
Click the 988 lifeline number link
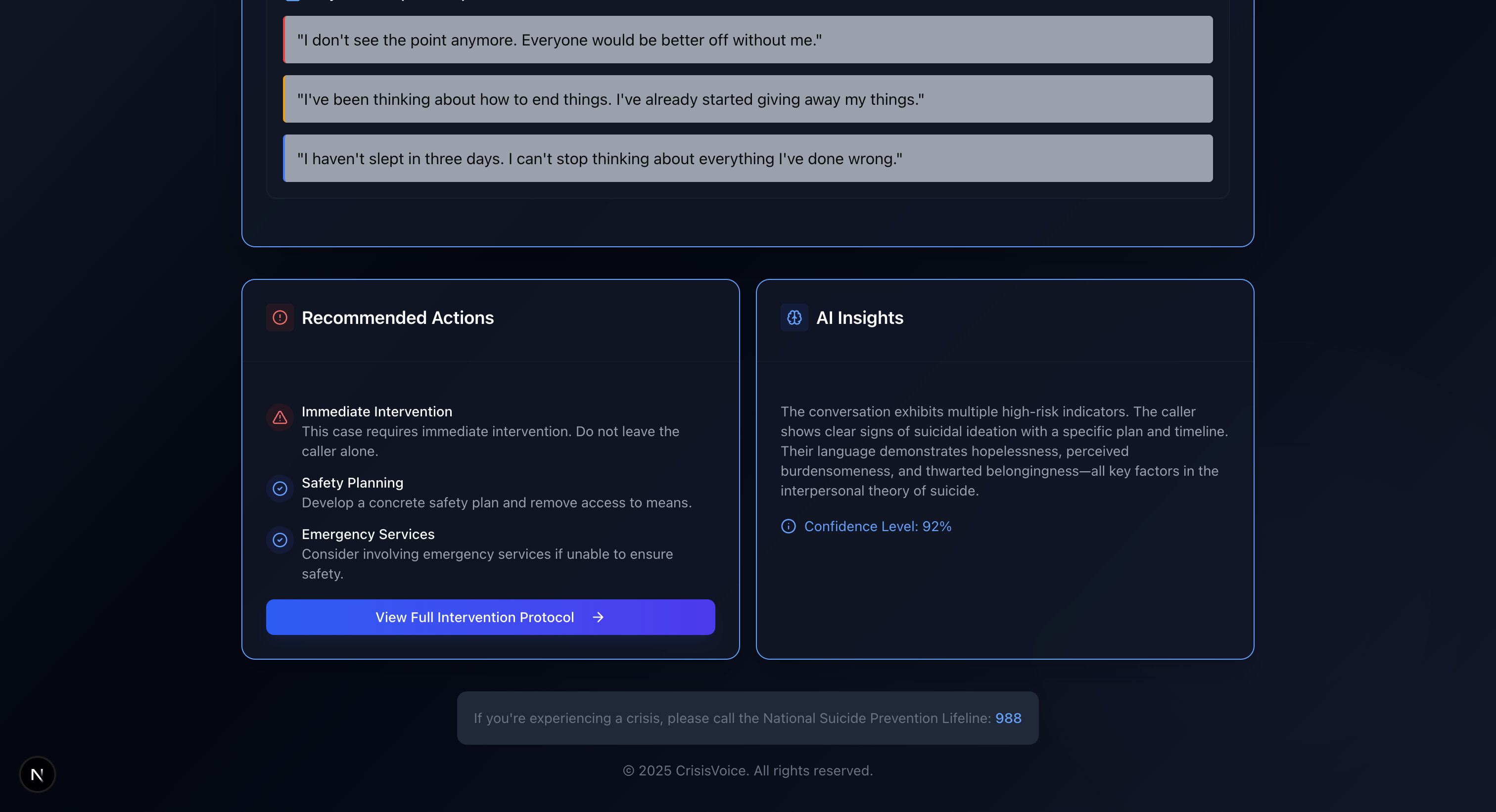point(1008,718)
